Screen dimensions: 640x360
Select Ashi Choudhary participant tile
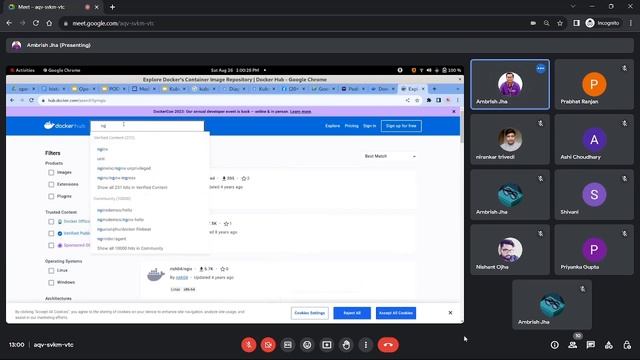pyautogui.click(x=594, y=140)
